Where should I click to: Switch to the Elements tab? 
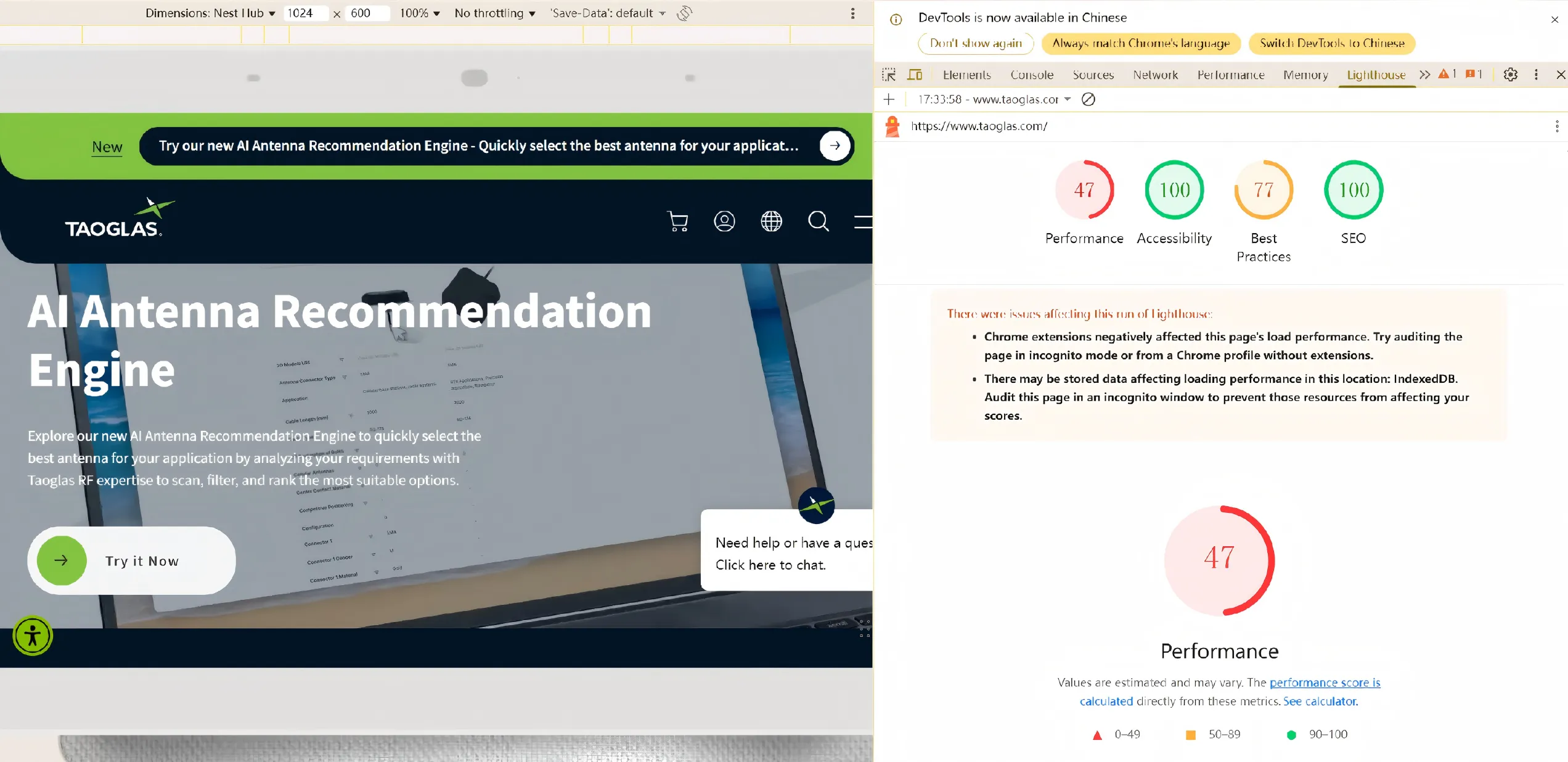click(x=966, y=75)
